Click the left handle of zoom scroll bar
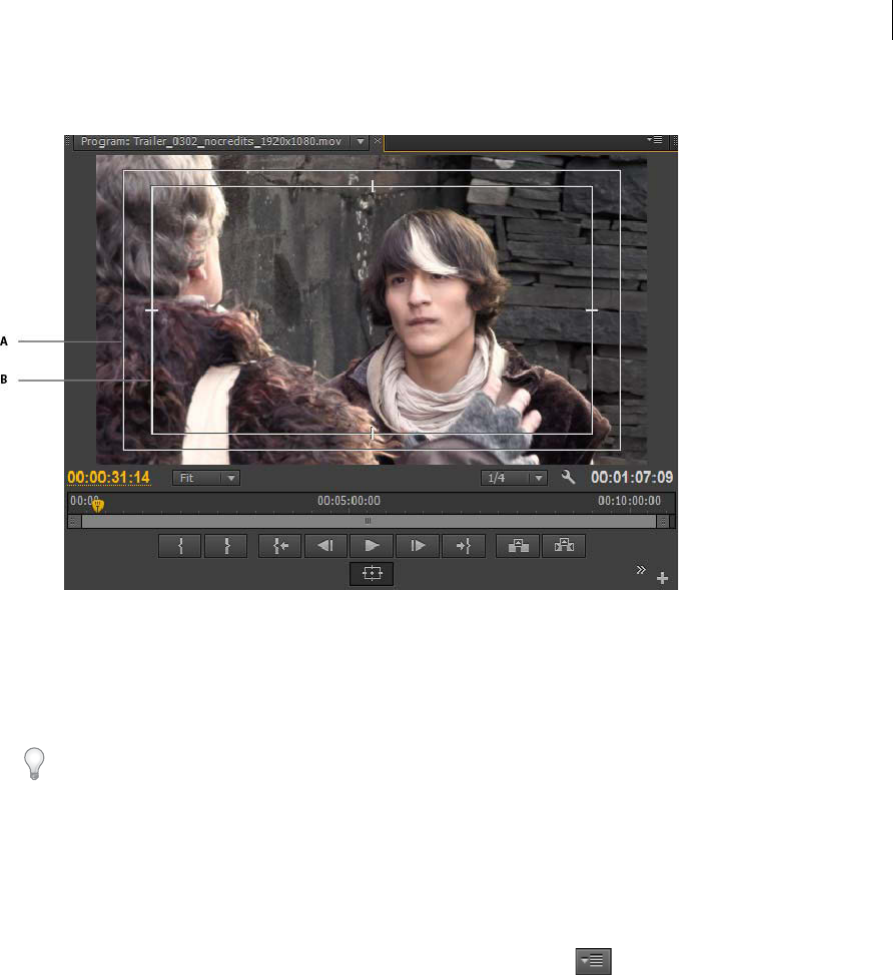 74,521
